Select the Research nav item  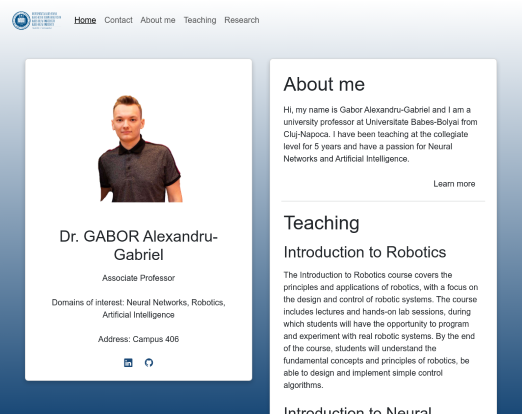pos(242,20)
